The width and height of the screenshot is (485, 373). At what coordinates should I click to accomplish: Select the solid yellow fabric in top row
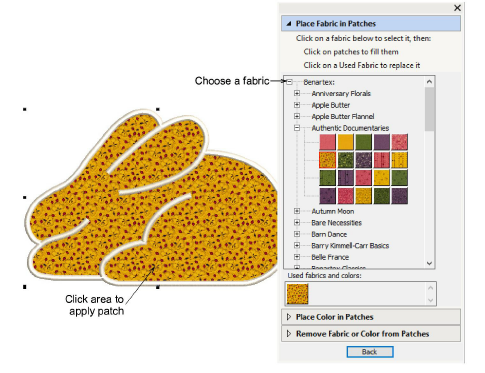pyautogui.click(x=345, y=142)
